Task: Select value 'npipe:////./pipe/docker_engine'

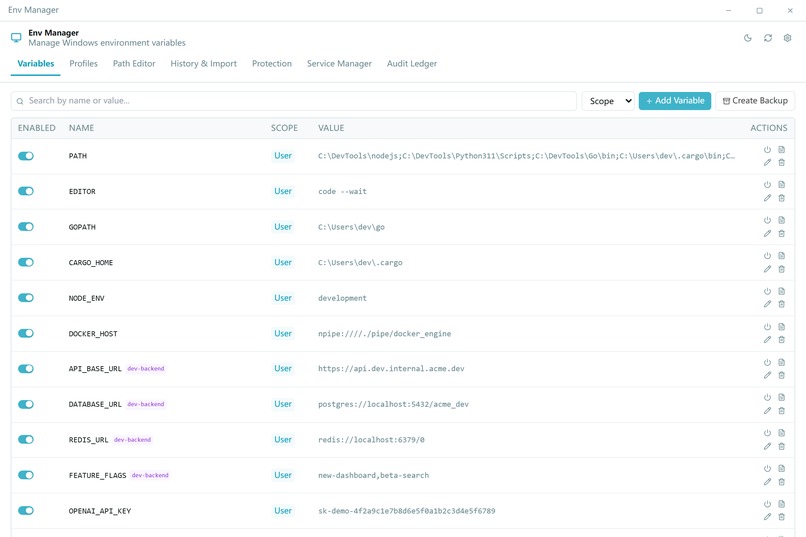Action: [x=384, y=334]
